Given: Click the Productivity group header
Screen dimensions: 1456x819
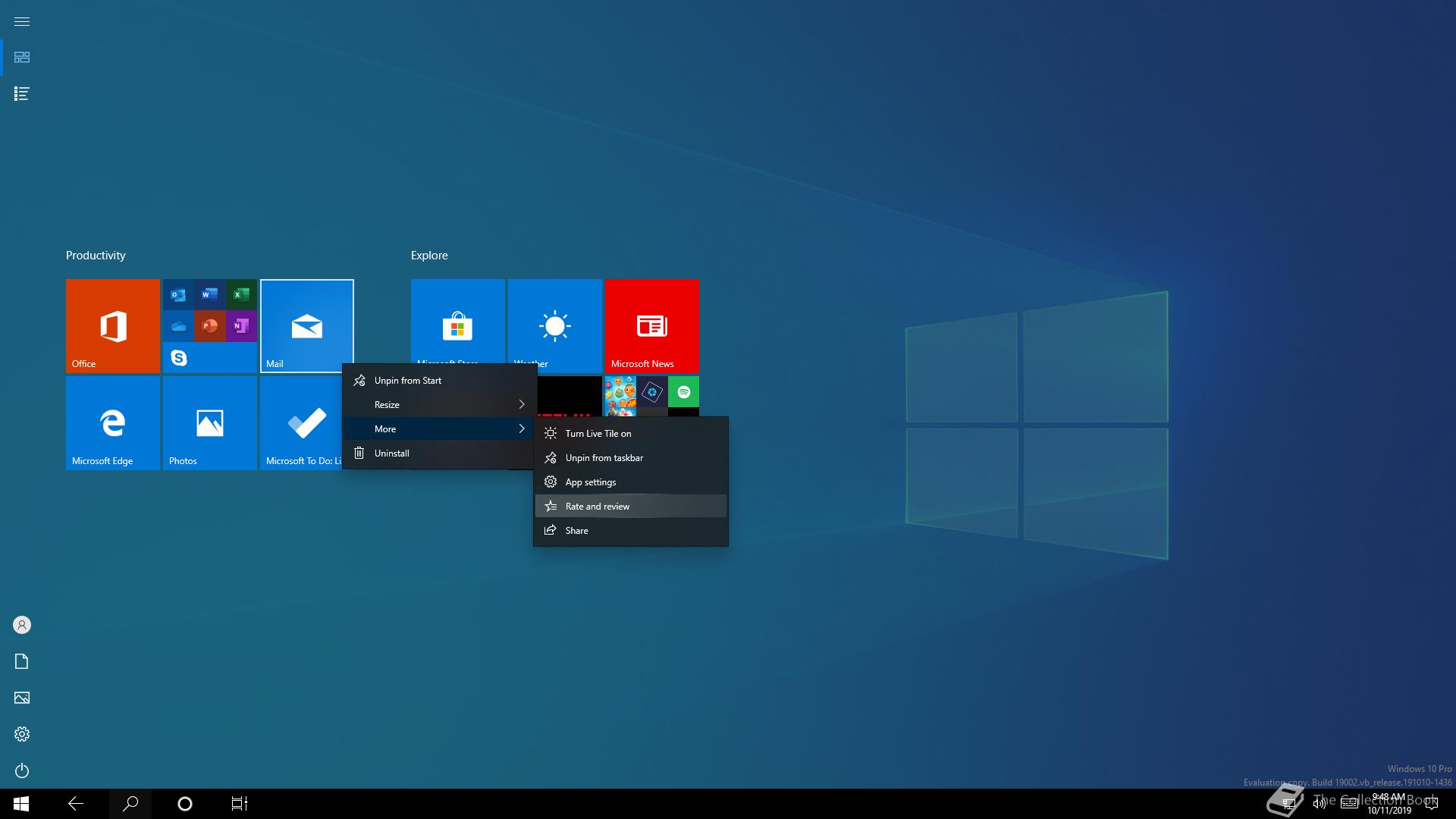Looking at the screenshot, I should click(96, 256).
